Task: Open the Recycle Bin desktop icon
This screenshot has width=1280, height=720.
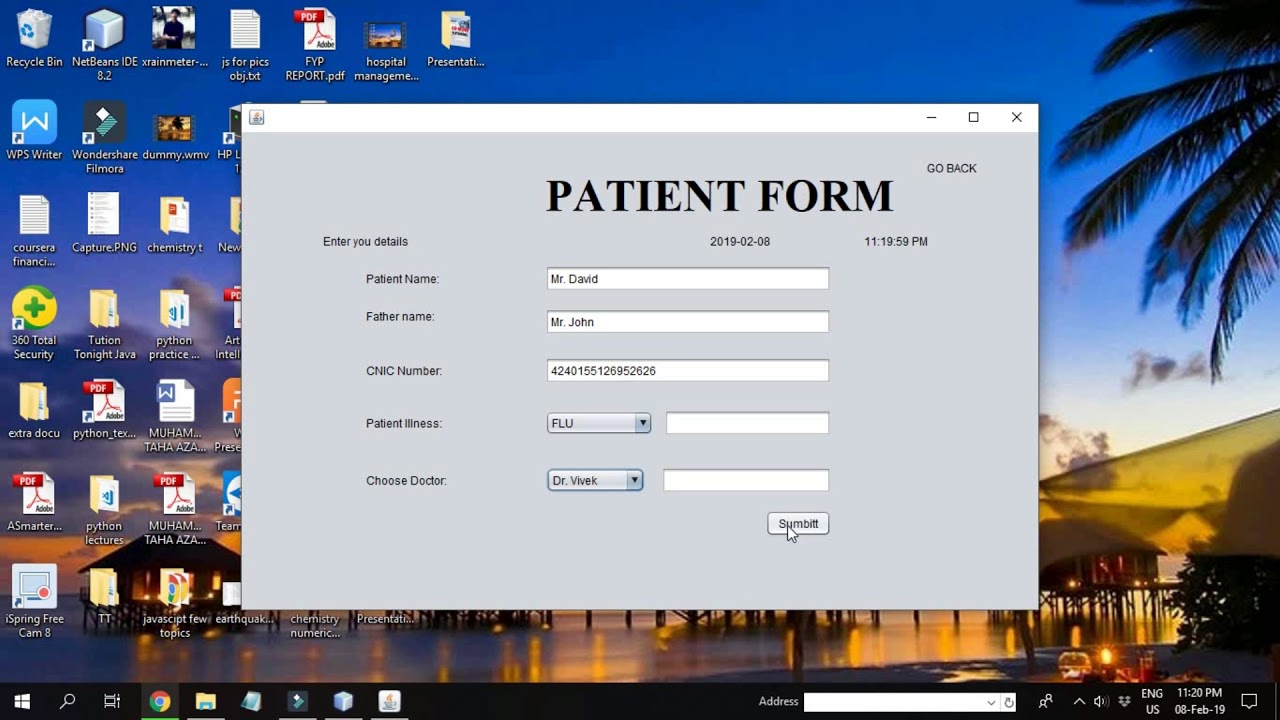Action: point(34,40)
